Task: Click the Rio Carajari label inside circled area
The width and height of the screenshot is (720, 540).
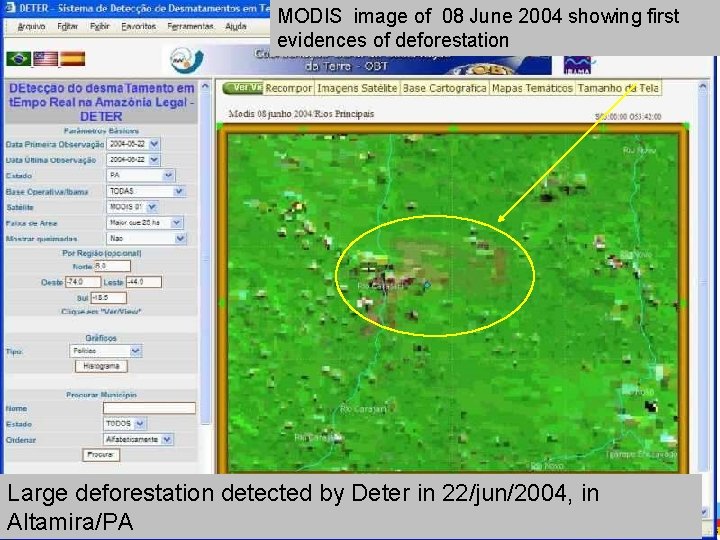Action: (x=381, y=287)
